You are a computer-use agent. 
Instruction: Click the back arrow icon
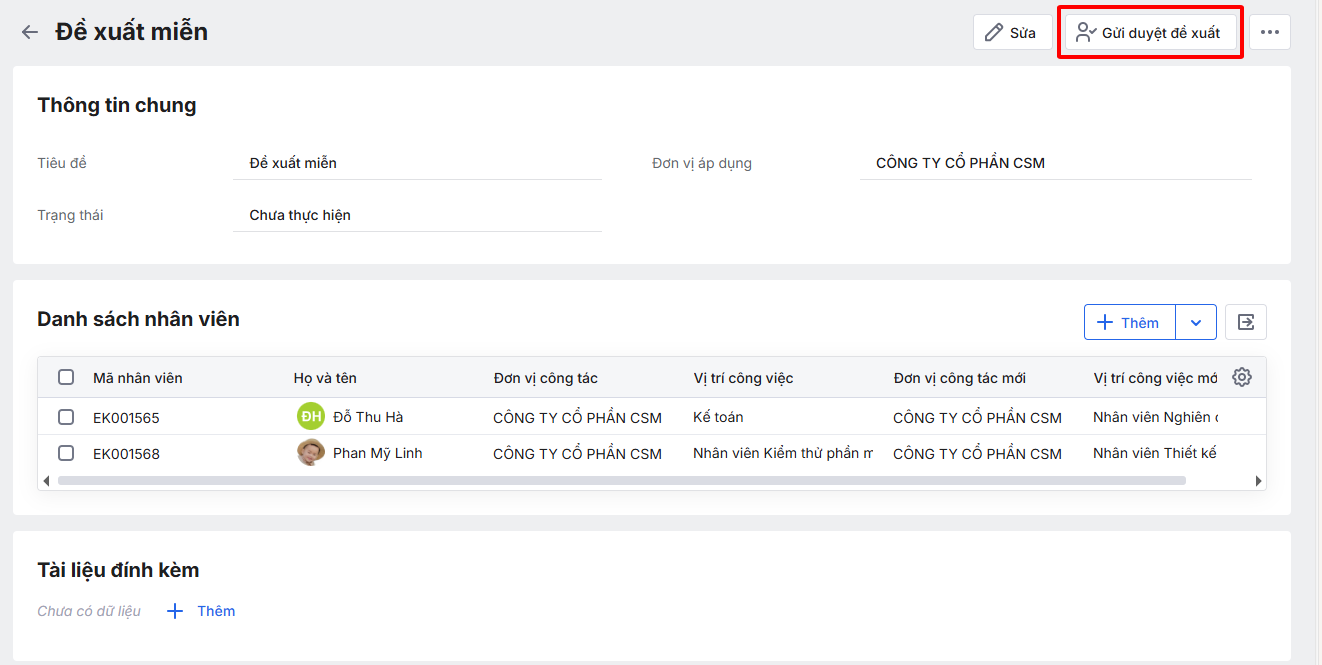tap(30, 32)
